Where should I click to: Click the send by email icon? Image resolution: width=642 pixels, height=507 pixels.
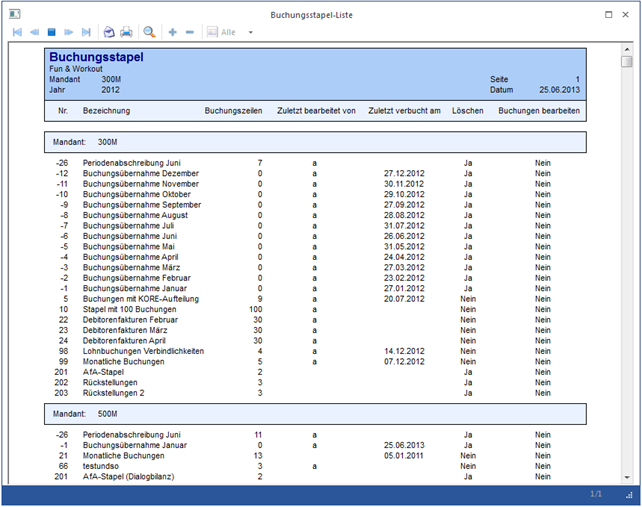[x=109, y=32]
